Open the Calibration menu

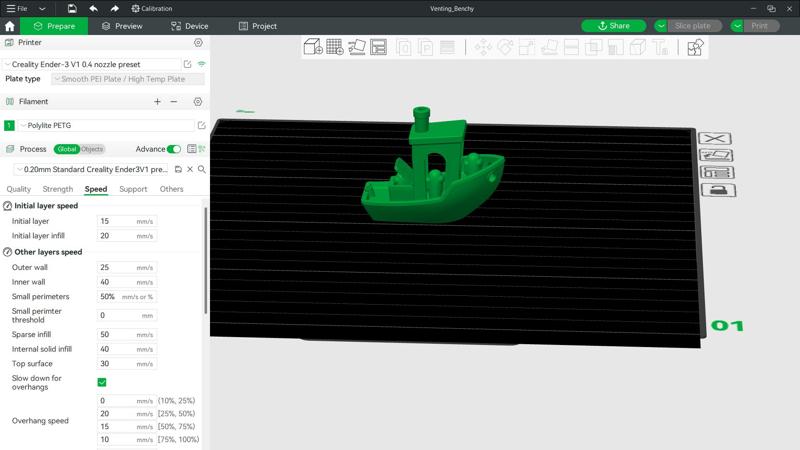(152, 8)
